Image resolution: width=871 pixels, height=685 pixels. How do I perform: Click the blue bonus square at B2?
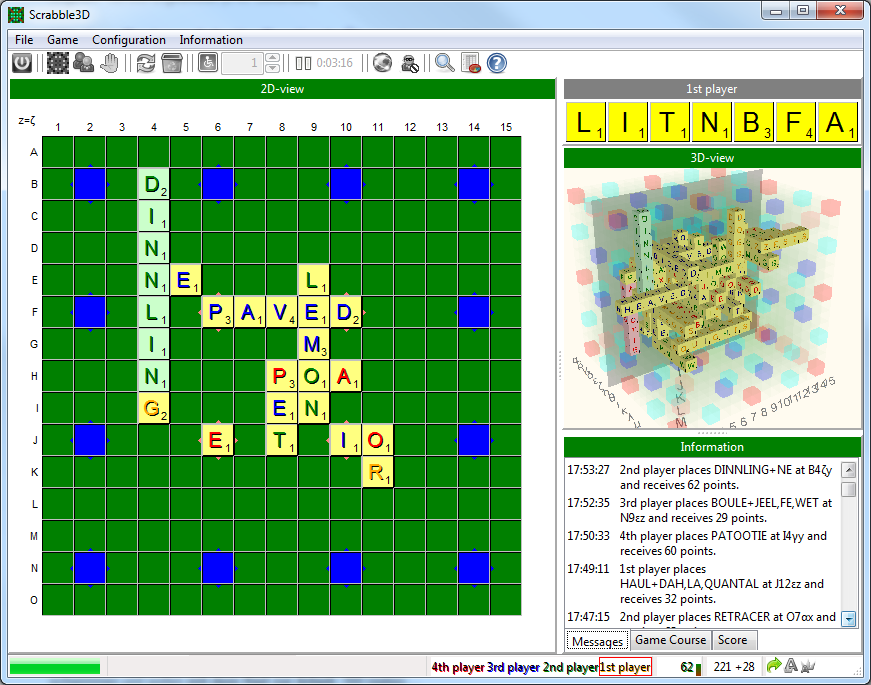tap(90, 184)
